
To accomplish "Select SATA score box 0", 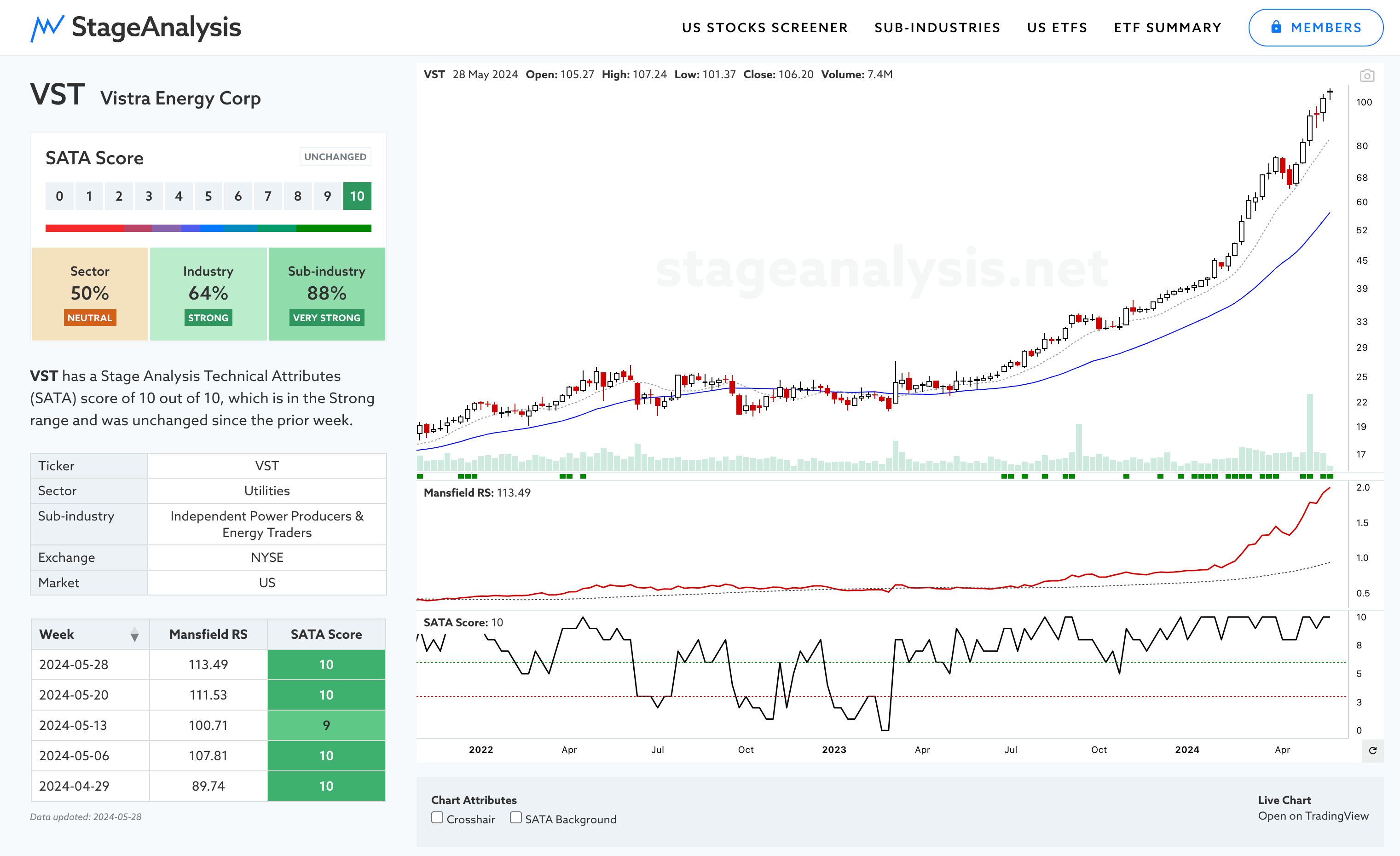I will (59, 197).
